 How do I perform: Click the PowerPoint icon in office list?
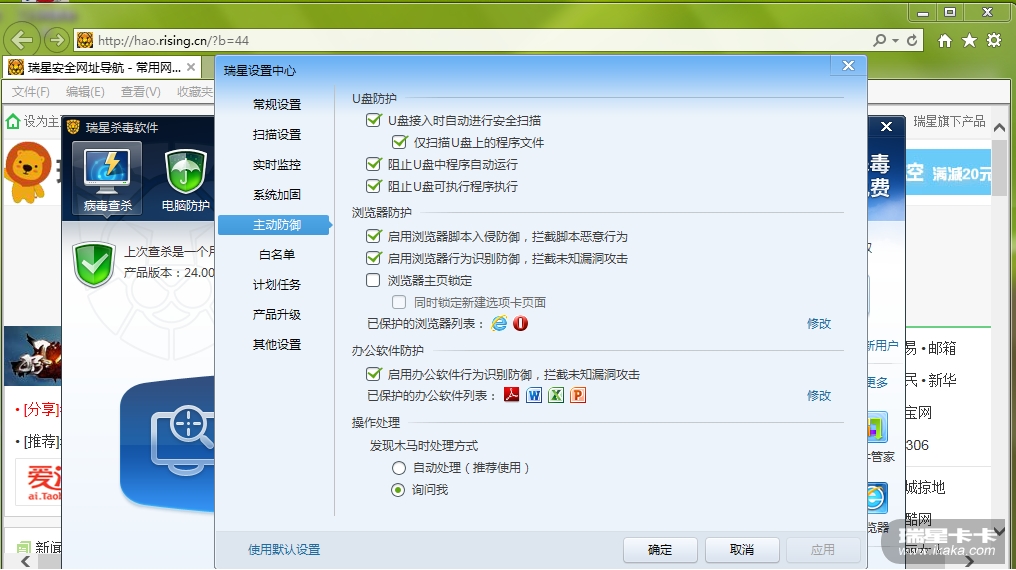[x=578, y=394]
